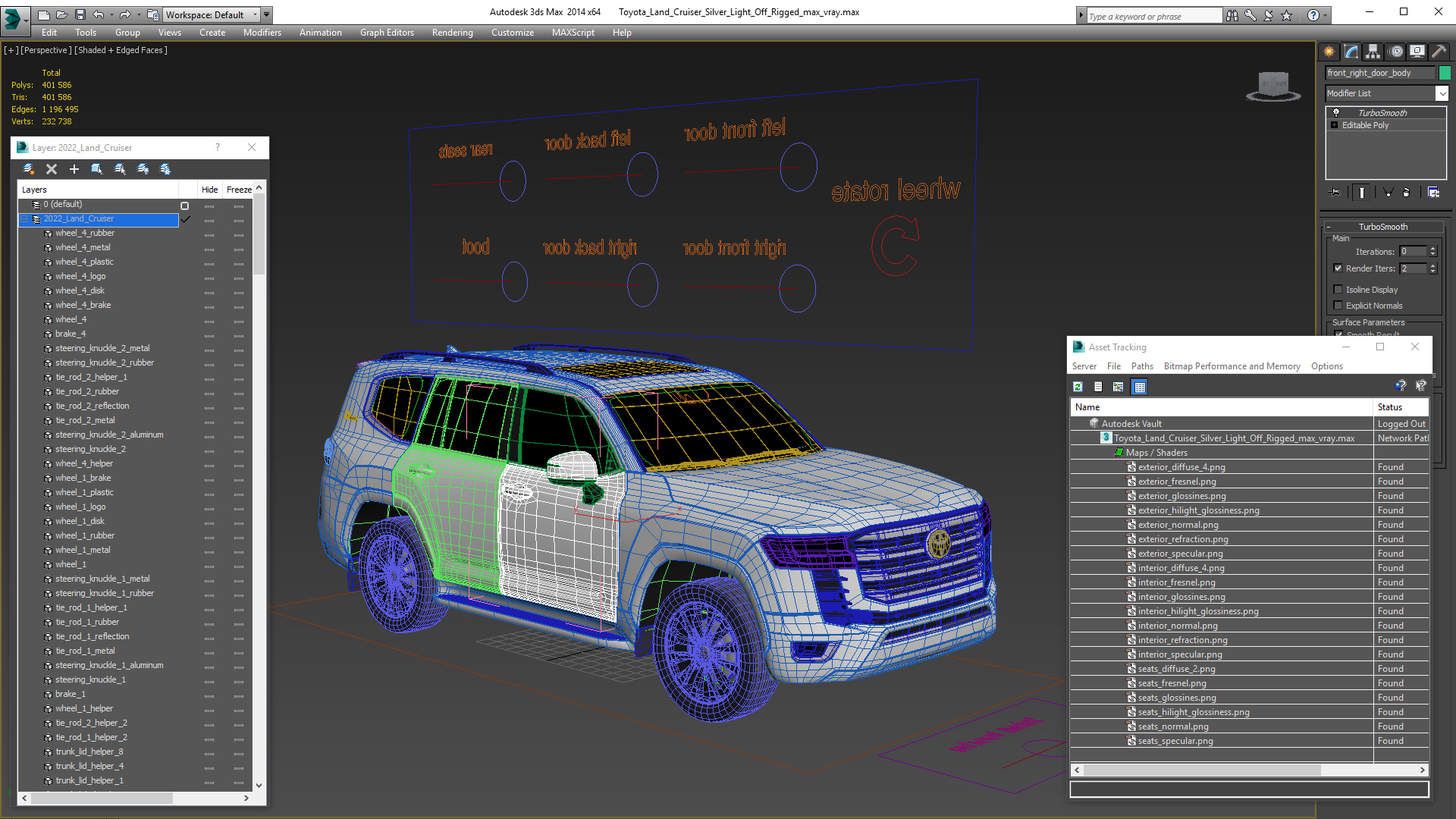The width and height of the screenshot is (1456, 819).
Task: Click the key Subscription Center icon
Action: click(1250, 15)
